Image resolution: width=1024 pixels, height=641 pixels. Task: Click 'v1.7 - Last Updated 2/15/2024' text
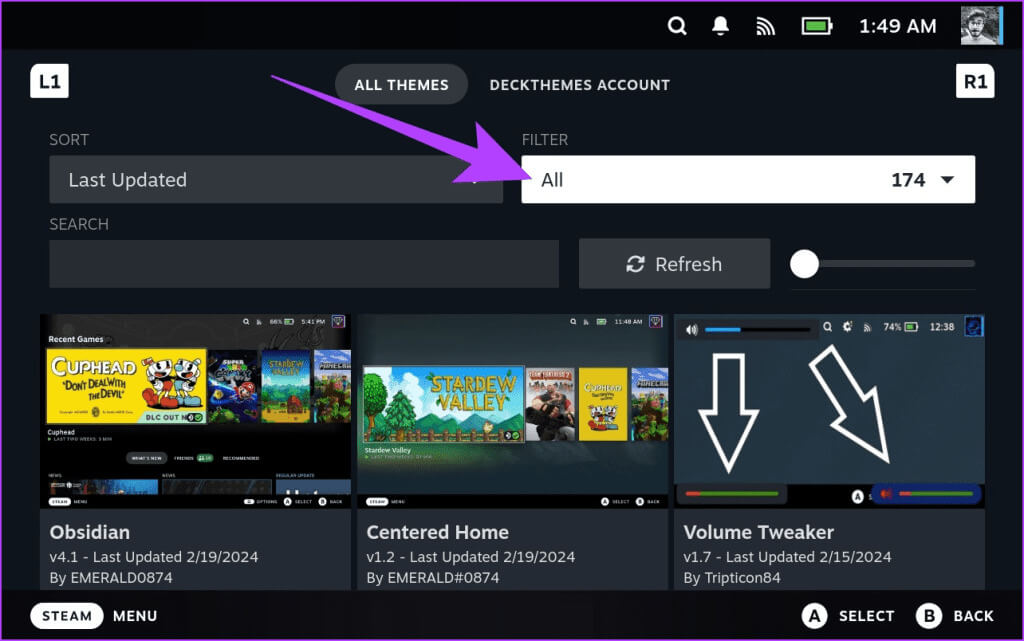point(787,557)
